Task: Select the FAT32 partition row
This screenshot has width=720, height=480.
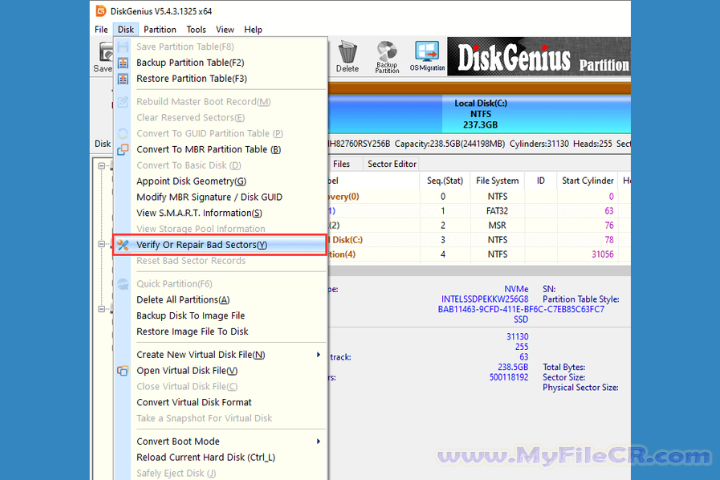Action: click(x=478, y=211)
